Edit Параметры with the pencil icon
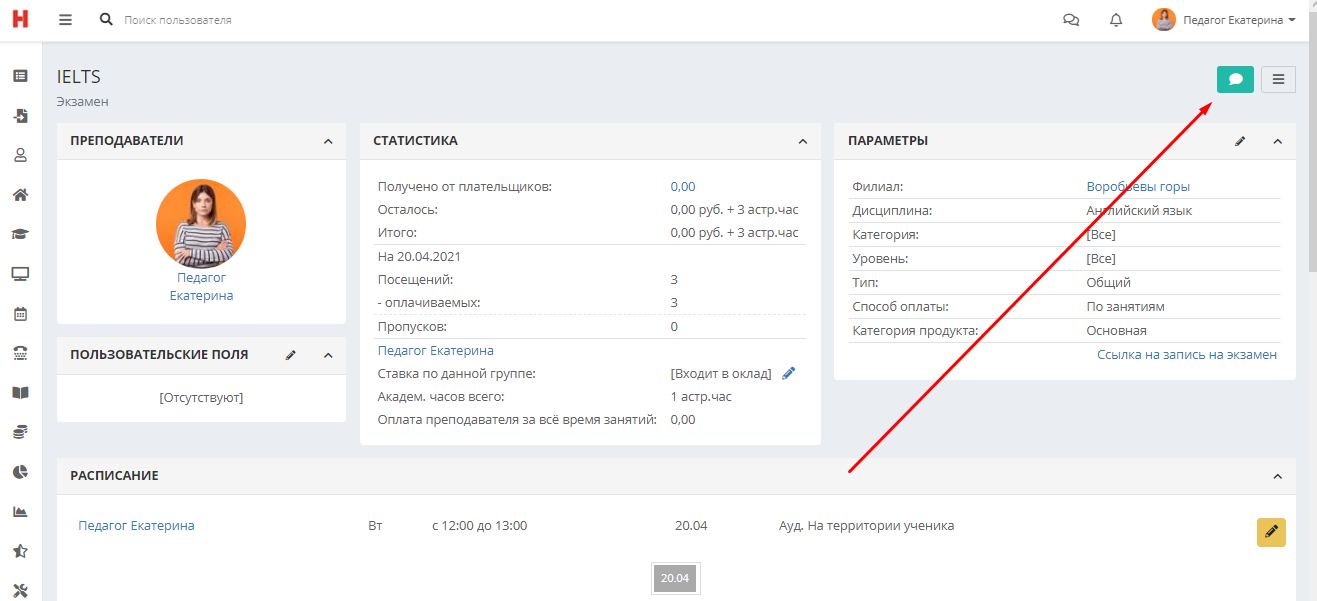 1240,142
